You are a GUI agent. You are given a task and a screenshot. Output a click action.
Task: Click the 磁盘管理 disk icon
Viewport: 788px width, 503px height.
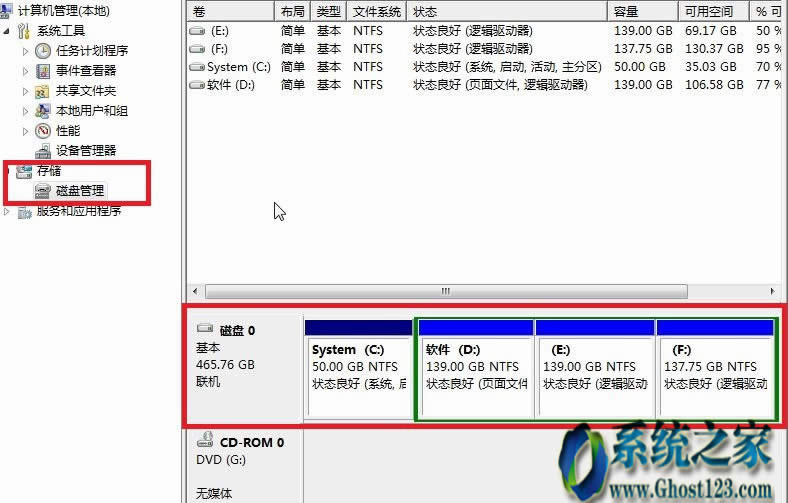click(x=43, y=191)
